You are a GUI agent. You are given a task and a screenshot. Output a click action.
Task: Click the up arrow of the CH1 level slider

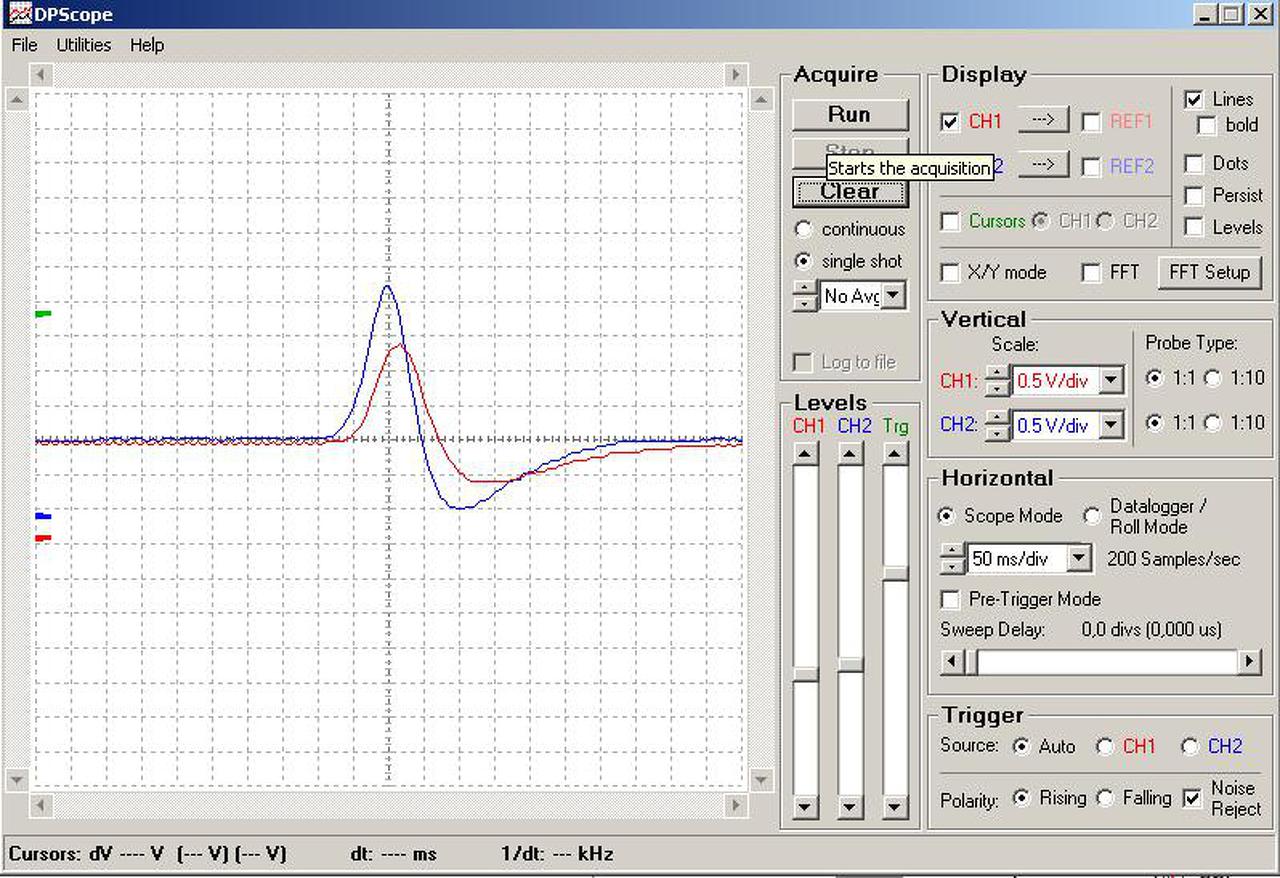(x=806, y=454)
